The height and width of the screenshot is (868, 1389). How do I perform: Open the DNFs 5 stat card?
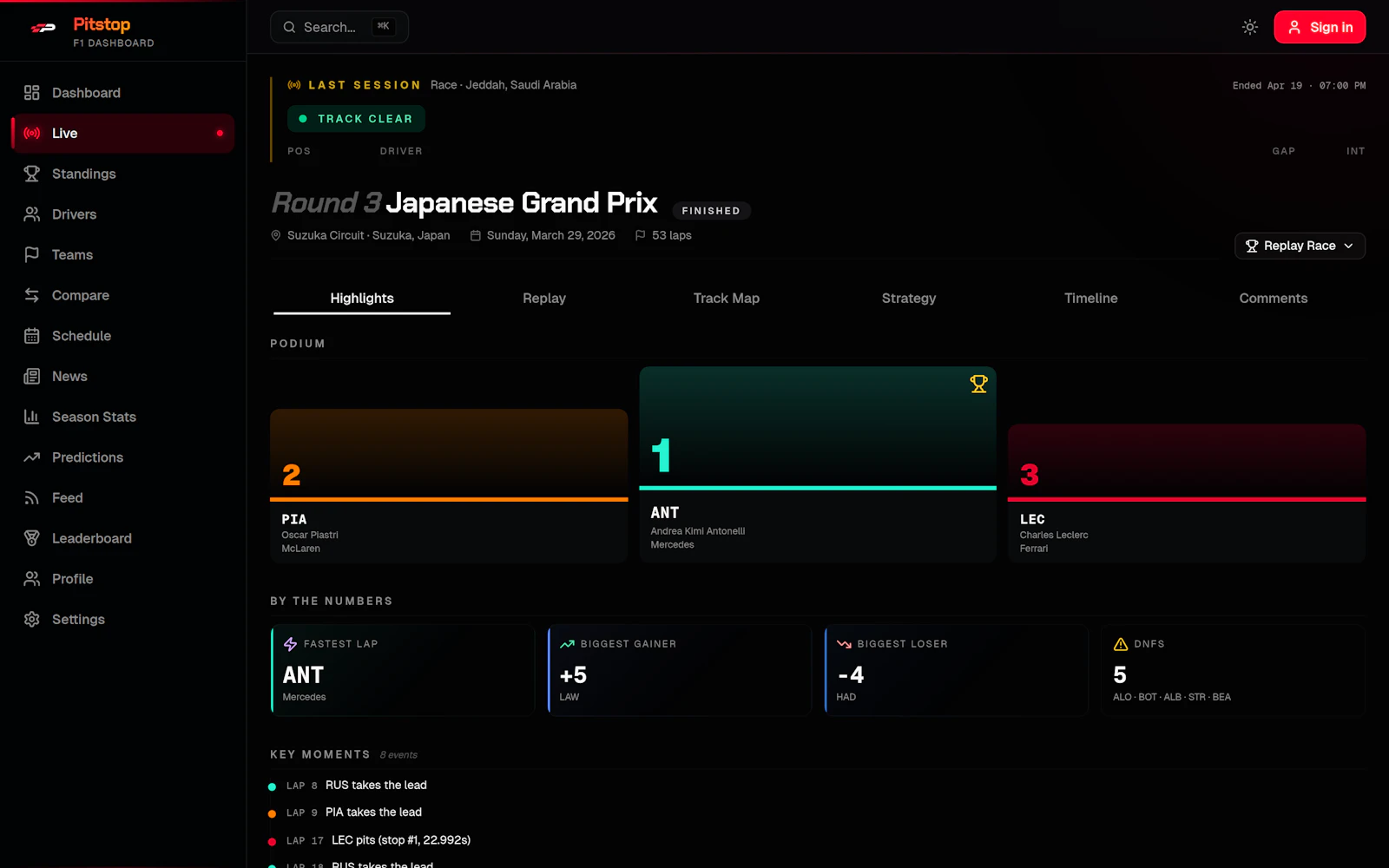[x=1234, y=669]
